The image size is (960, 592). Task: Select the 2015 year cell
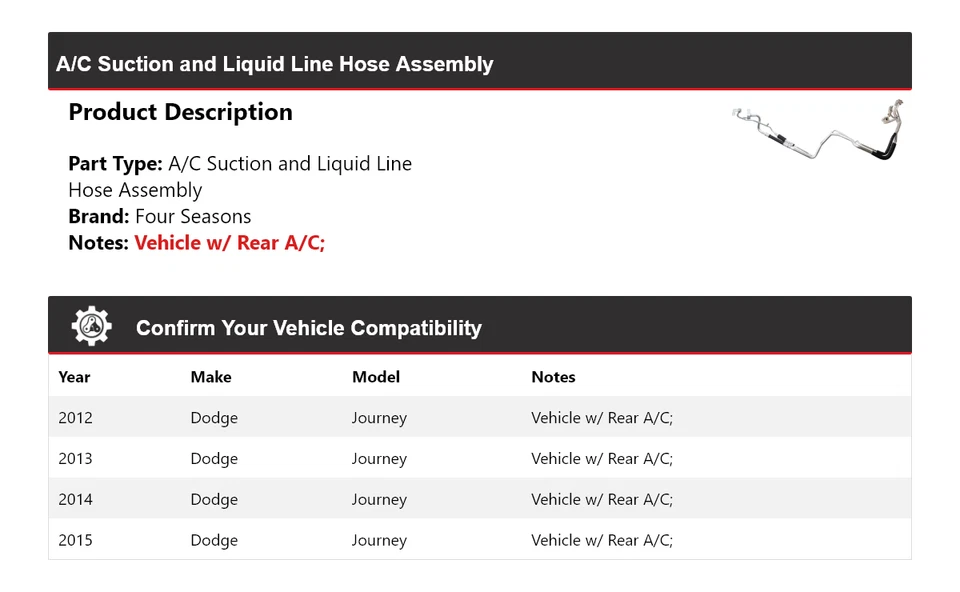[75, 541]
